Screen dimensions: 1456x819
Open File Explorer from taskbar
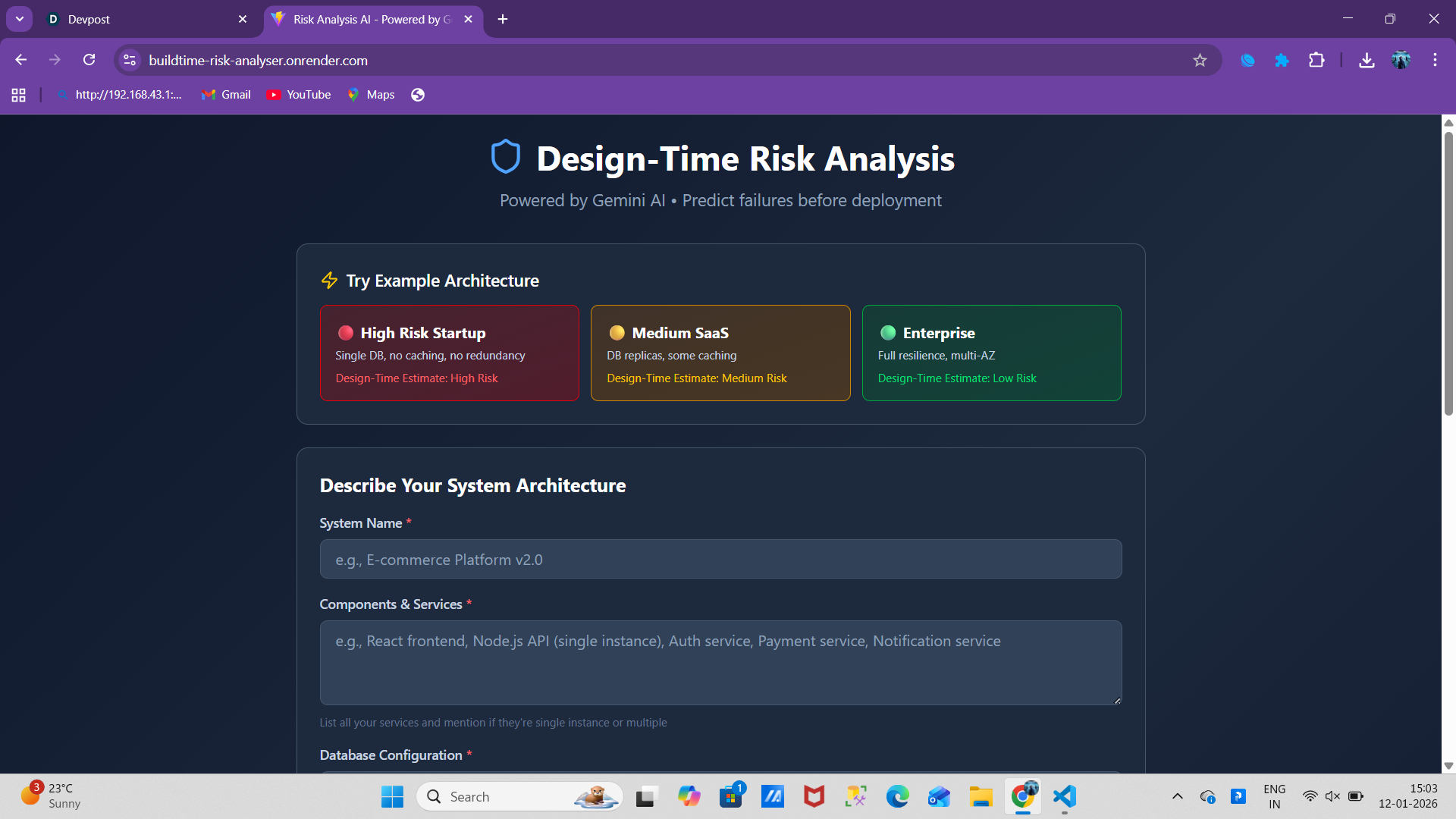[x=981, y=796]
